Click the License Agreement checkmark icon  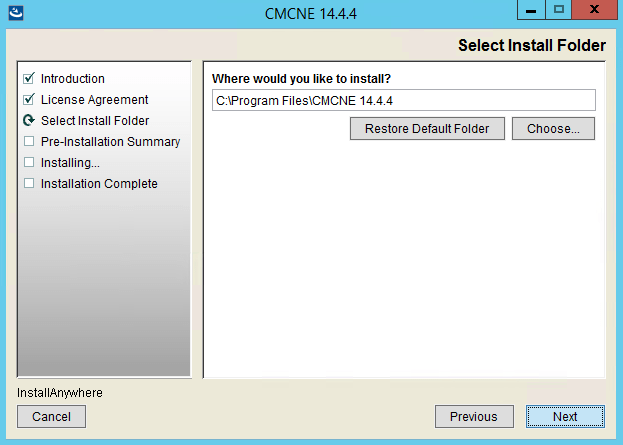tap(29, 99)
